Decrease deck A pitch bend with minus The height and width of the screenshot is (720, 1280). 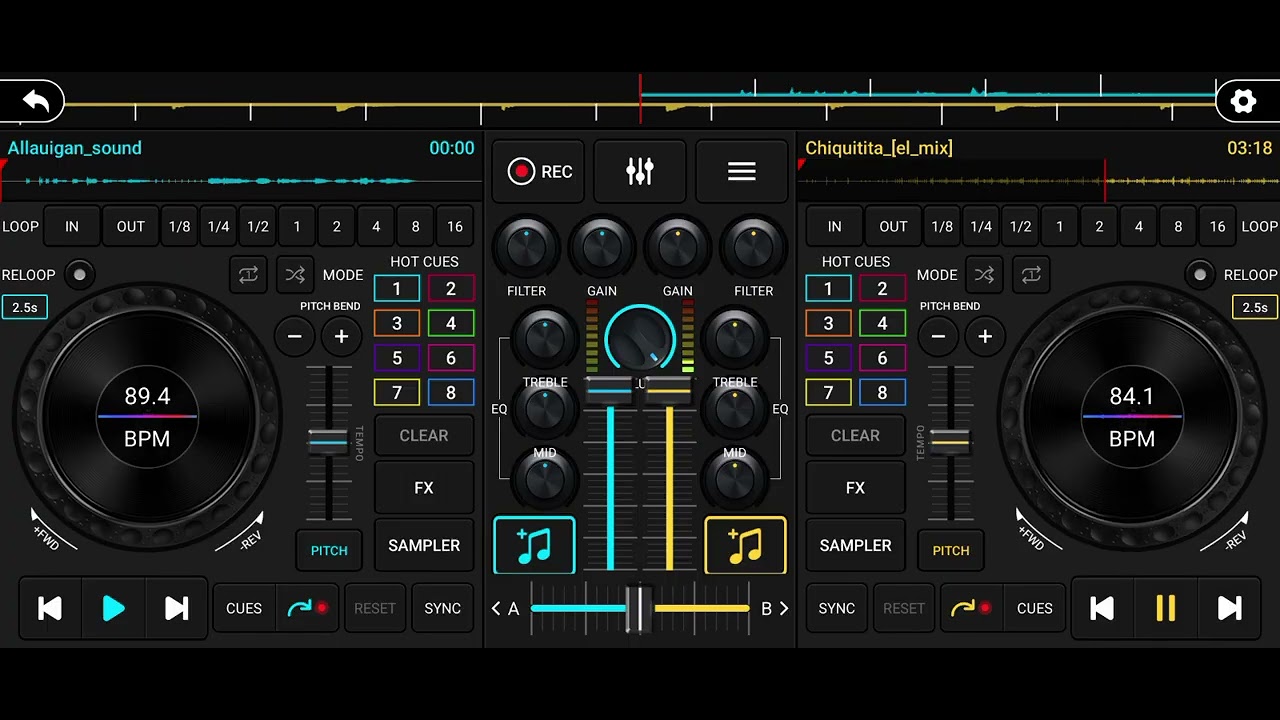(294, 337)
